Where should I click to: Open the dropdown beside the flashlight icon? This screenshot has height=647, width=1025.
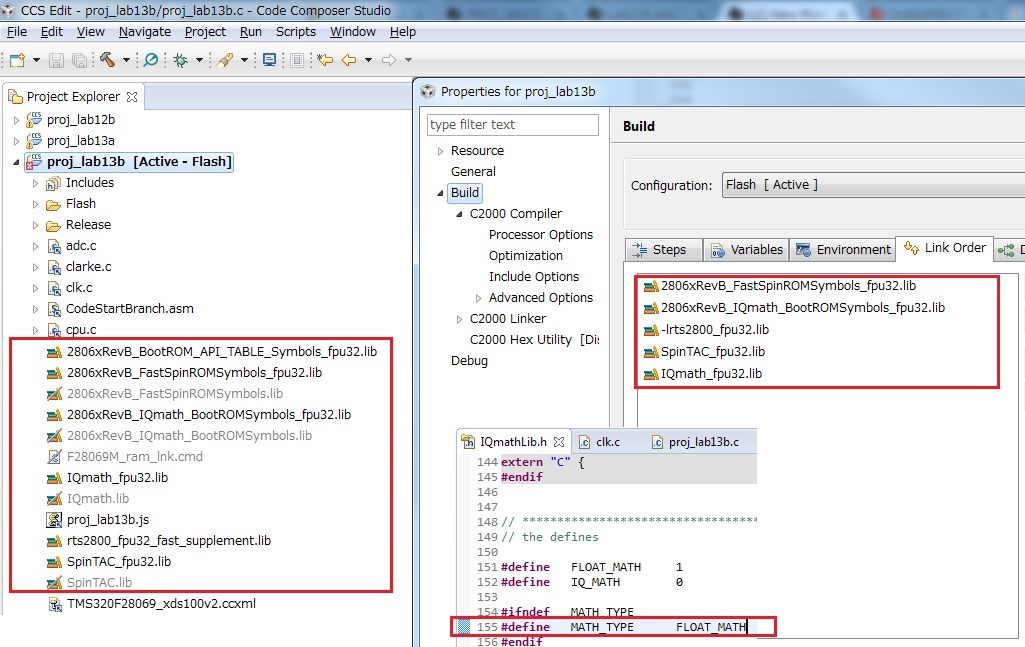click(244, 60)
